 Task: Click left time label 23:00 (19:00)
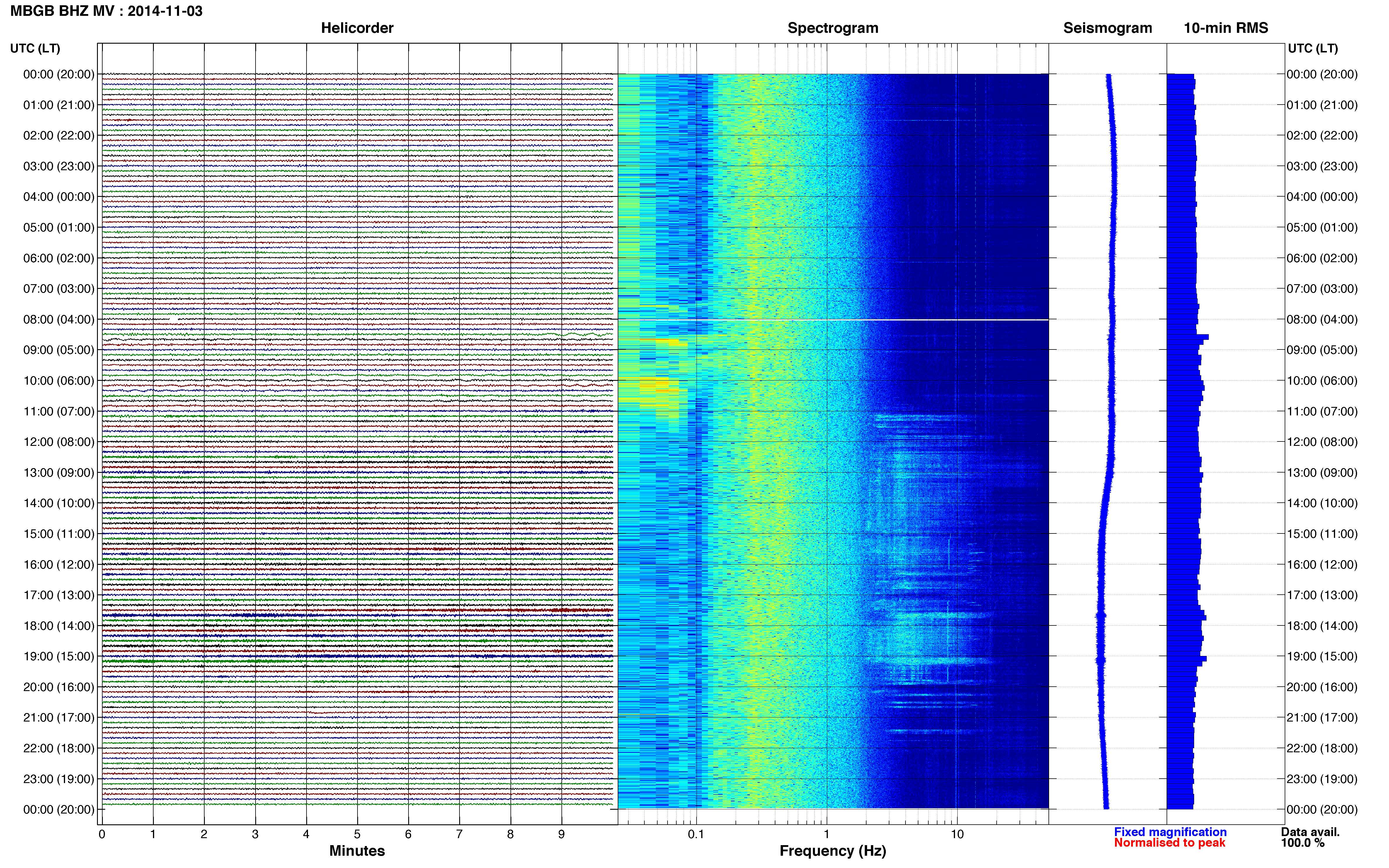pyautogui.click(x=59, y=779)
